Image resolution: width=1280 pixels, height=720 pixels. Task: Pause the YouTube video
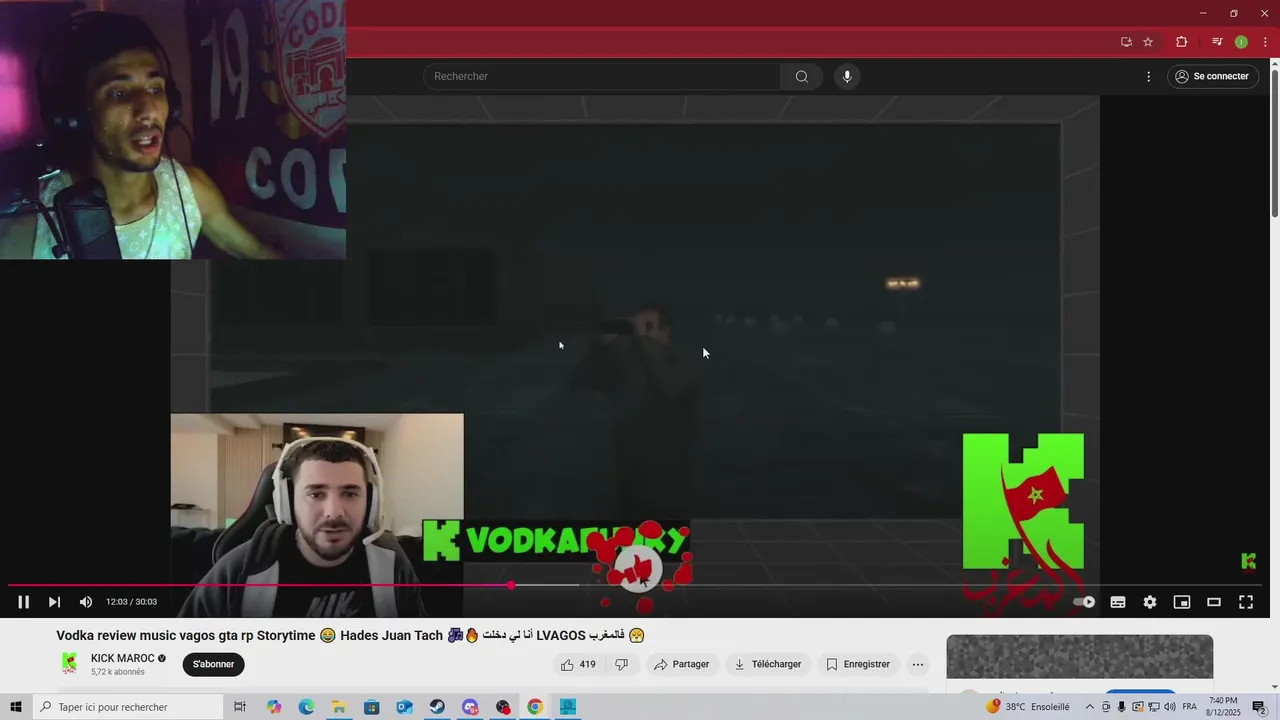coord(23,602)
